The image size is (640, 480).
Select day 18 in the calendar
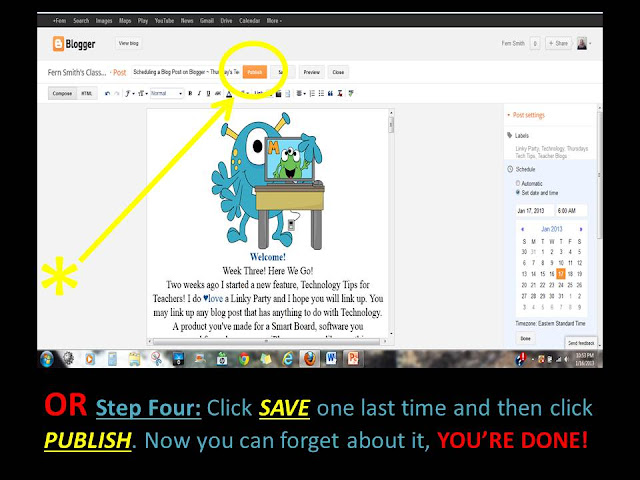click(x=570, y=273)
